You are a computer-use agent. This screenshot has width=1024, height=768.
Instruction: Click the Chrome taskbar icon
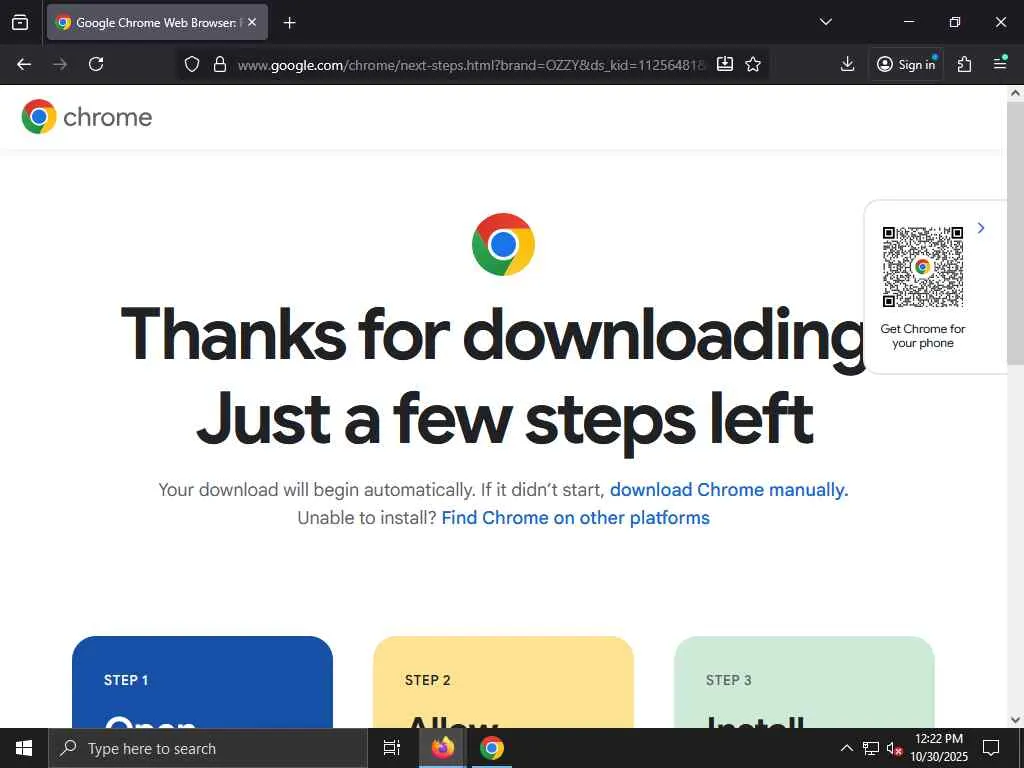click(492, 748)
